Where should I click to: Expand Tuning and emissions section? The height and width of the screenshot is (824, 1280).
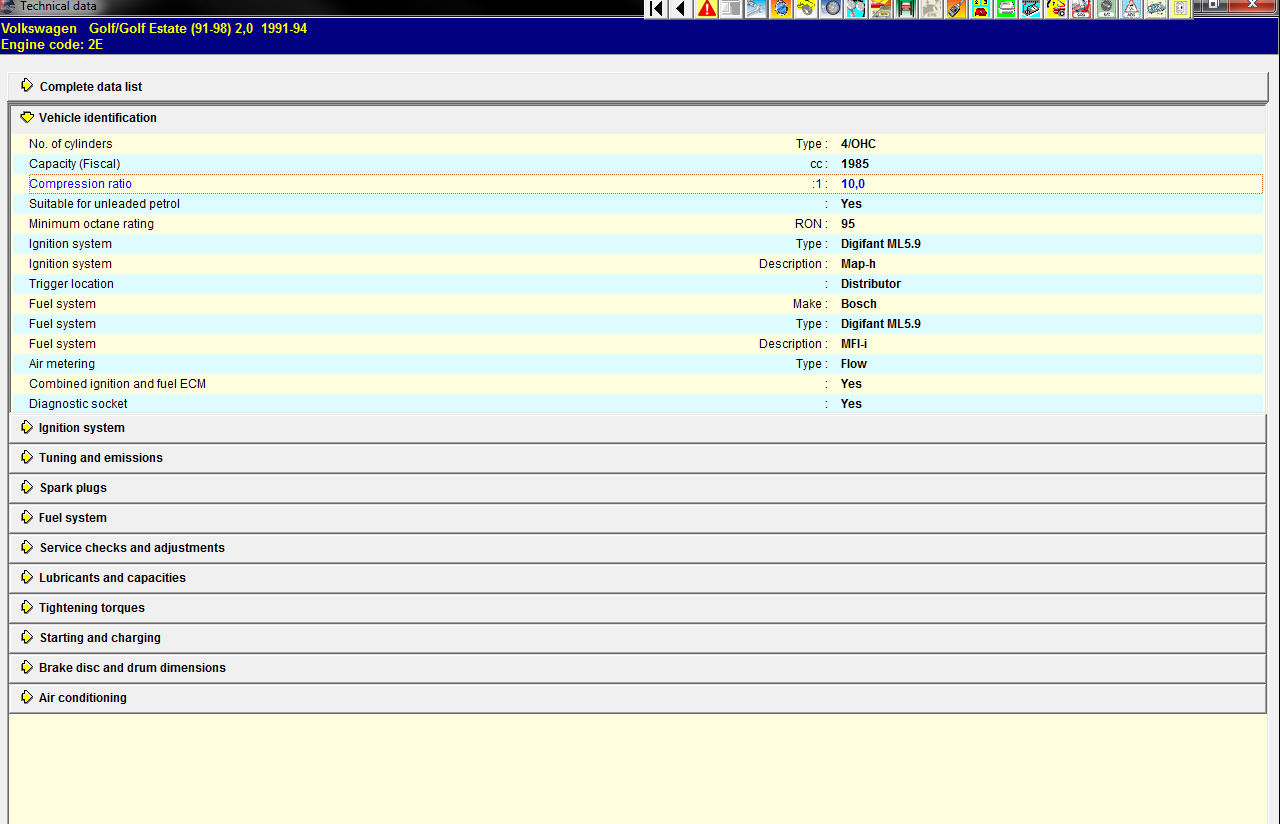(x=100, y=458)
